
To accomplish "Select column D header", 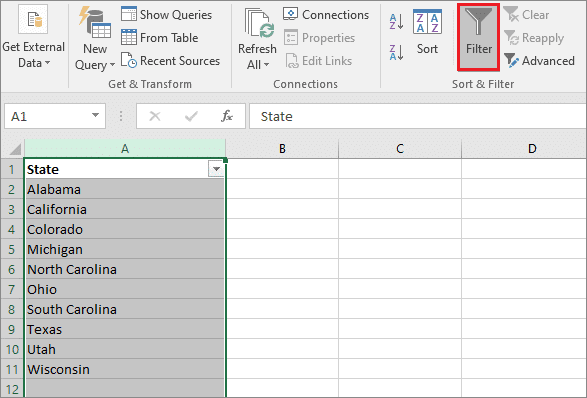I will (524, 149).
